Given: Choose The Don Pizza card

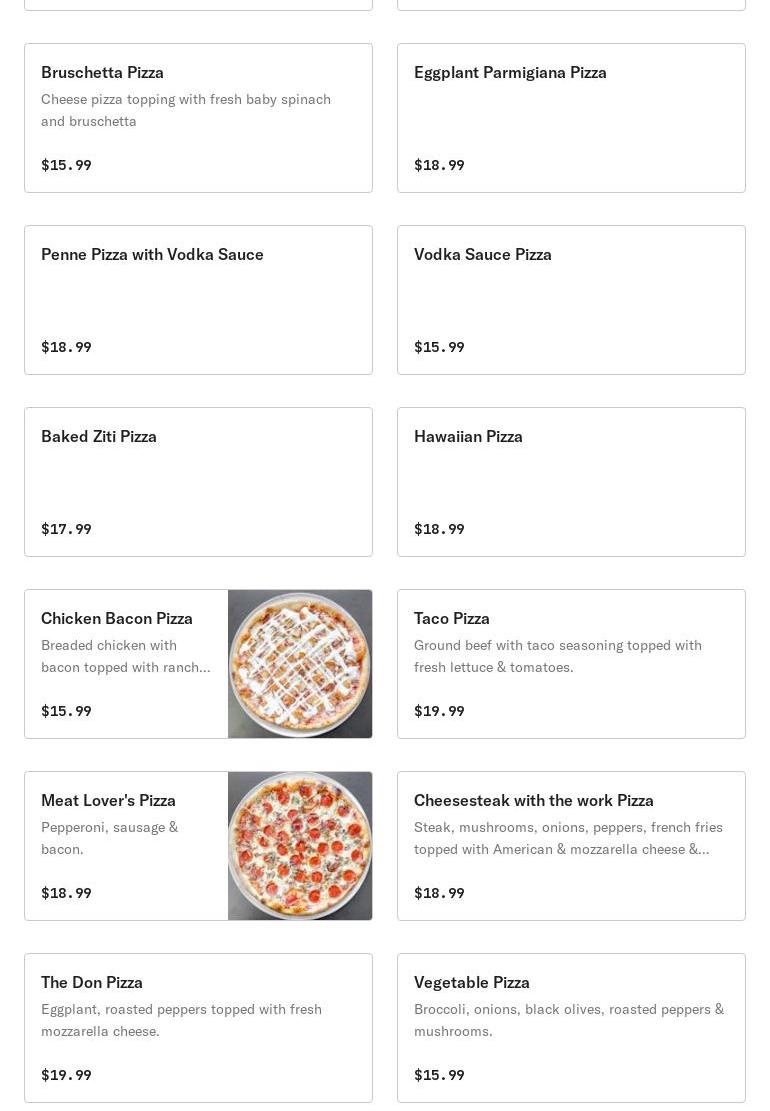Looking at the screenshot, I should [x=198, y=1028].
